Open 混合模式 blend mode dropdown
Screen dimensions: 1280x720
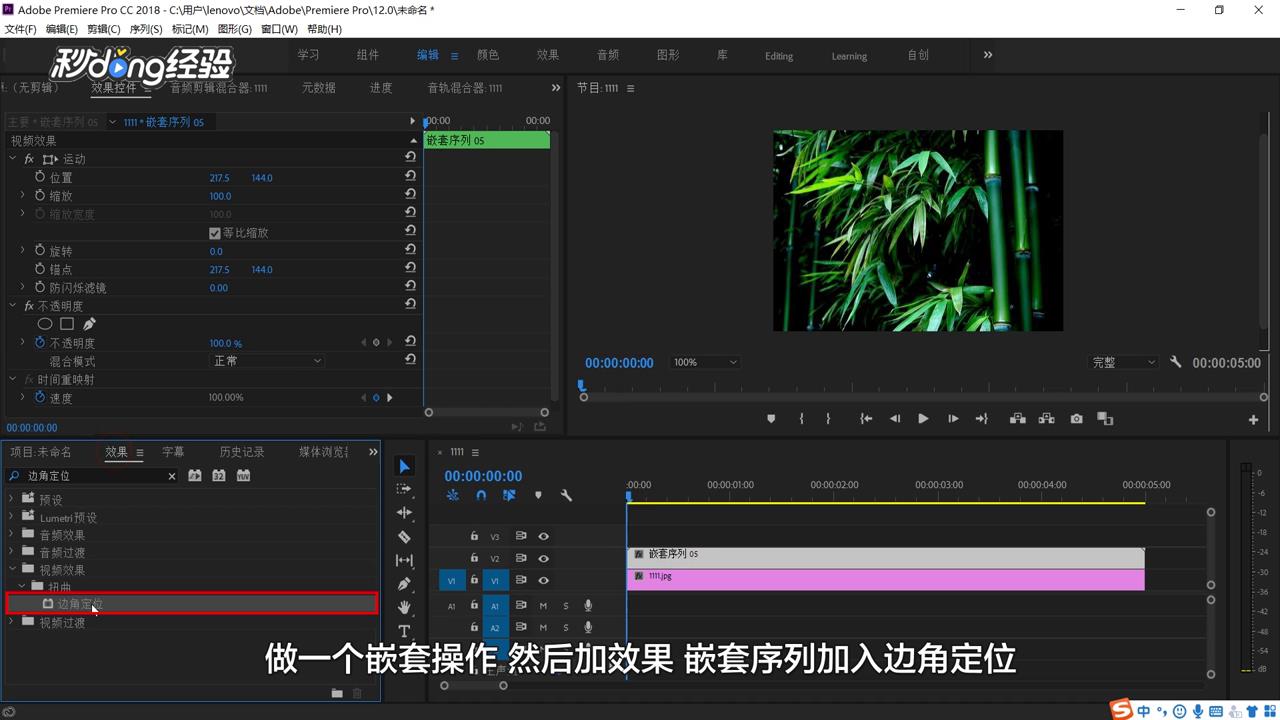coord(268,361)
